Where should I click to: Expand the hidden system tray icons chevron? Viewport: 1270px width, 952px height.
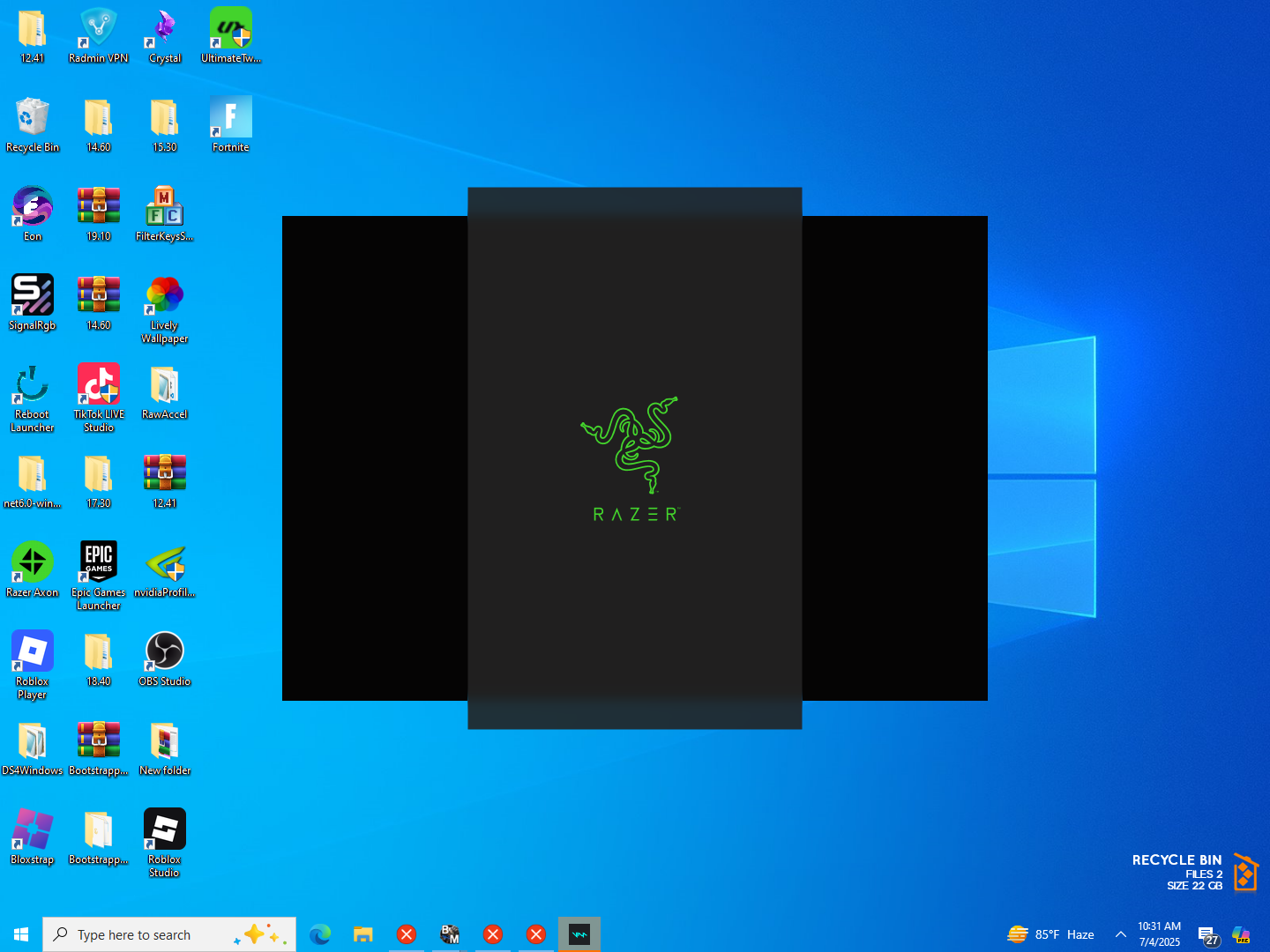[1121, 934]
